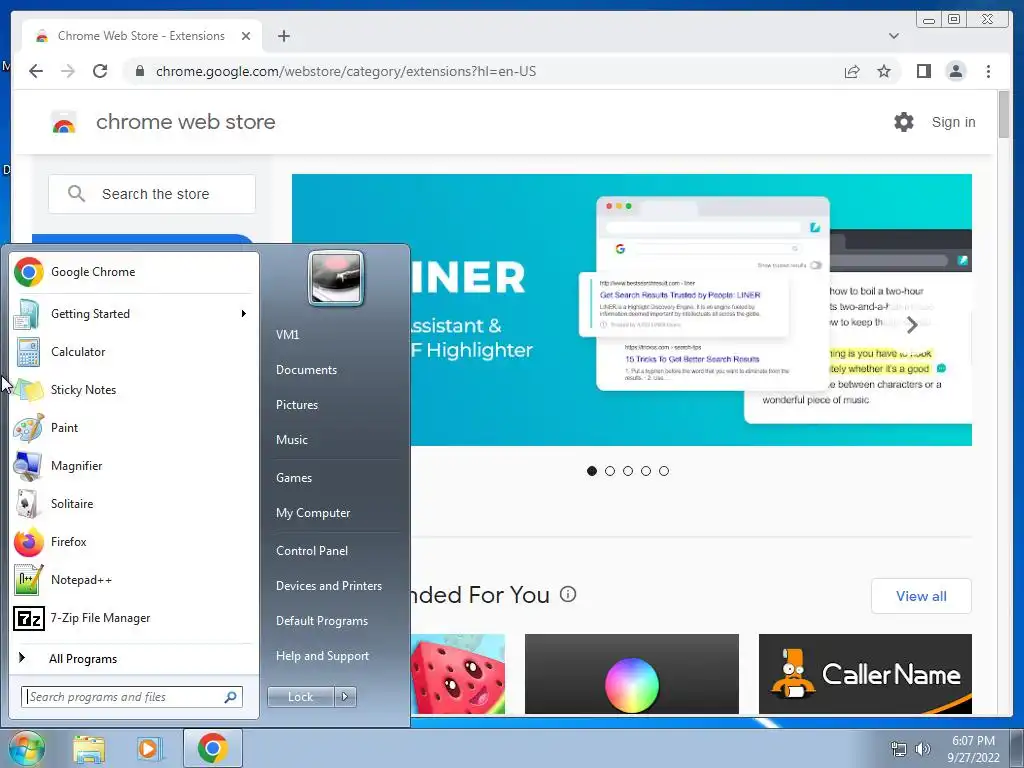
Task: Open Documents from Start menu
Action: (306, 370)
